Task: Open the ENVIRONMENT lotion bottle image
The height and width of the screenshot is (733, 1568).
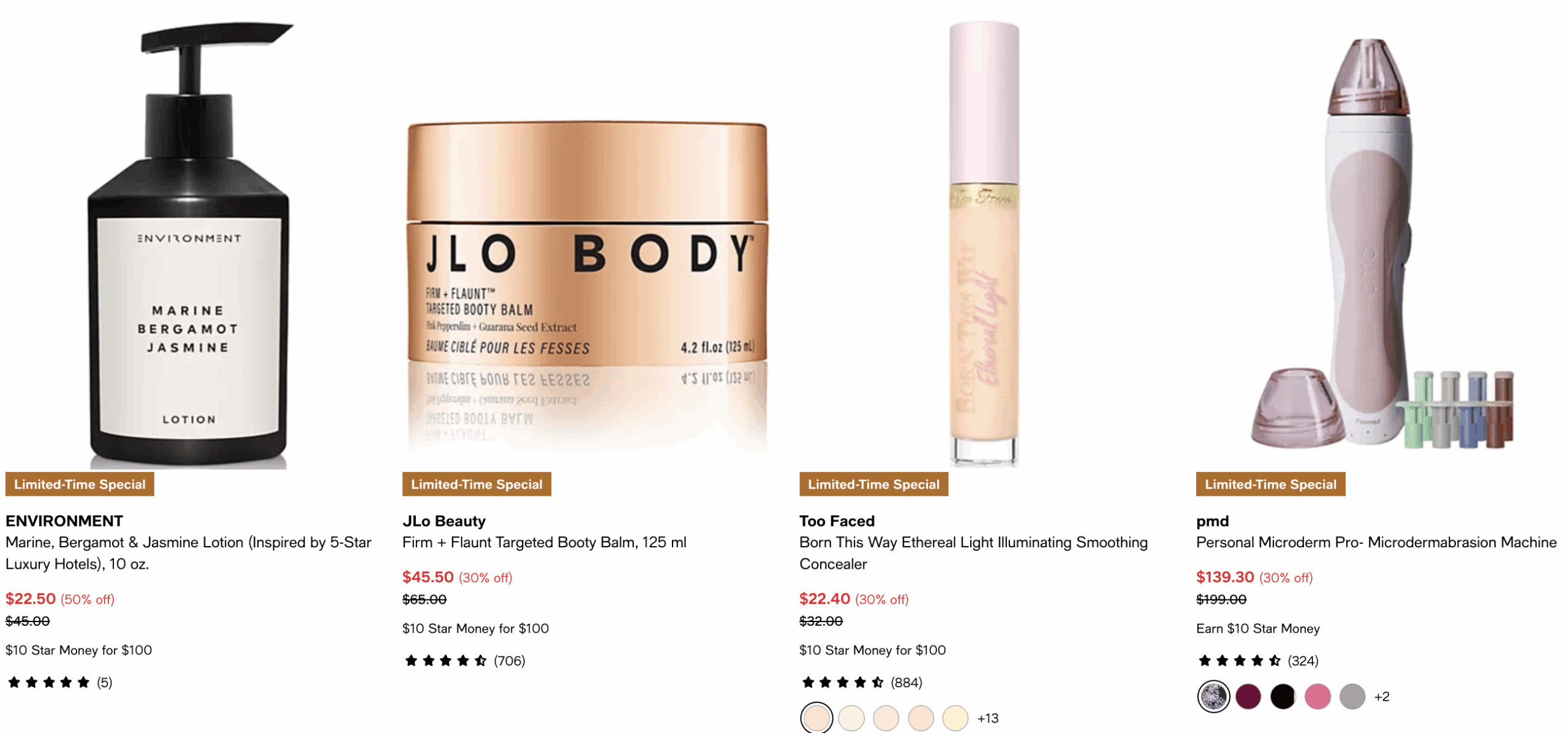Action: point(189,245)
